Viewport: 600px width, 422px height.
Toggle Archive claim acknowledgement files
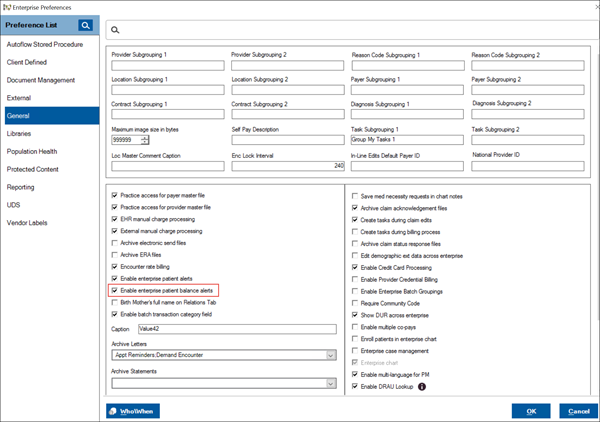[355, 208]
